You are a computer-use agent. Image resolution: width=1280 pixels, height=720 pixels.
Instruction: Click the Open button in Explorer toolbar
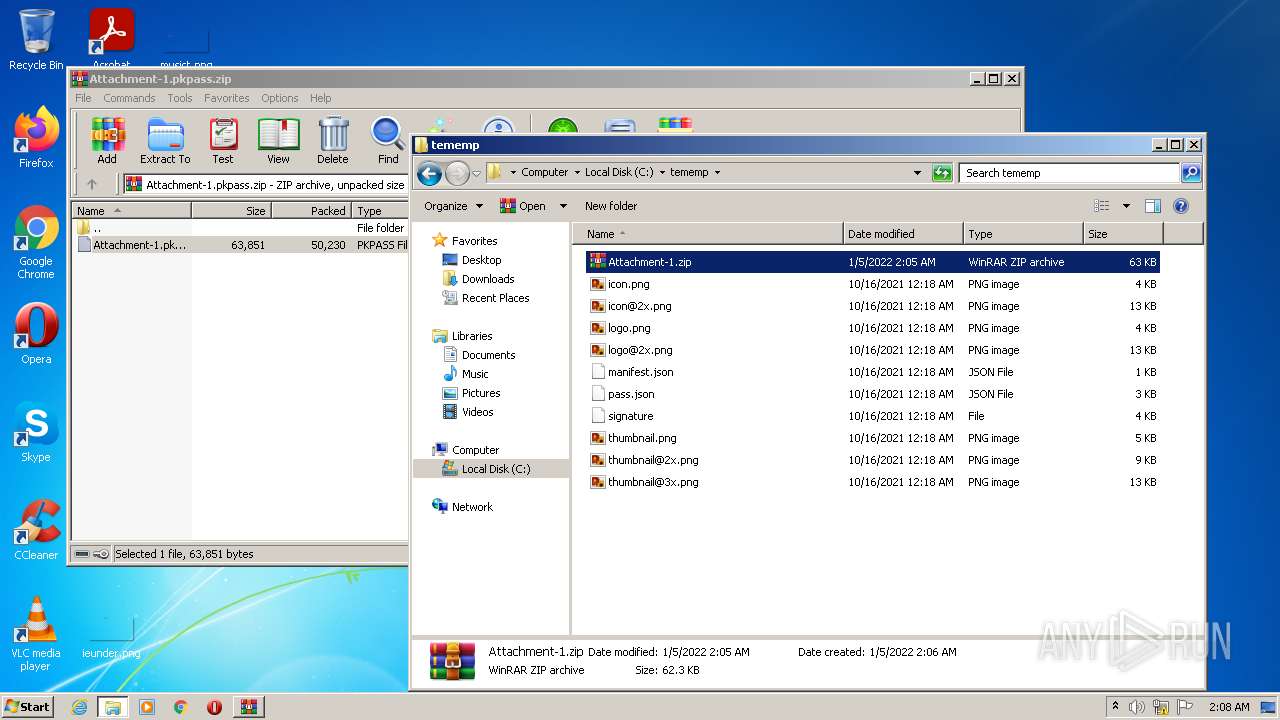524,206
